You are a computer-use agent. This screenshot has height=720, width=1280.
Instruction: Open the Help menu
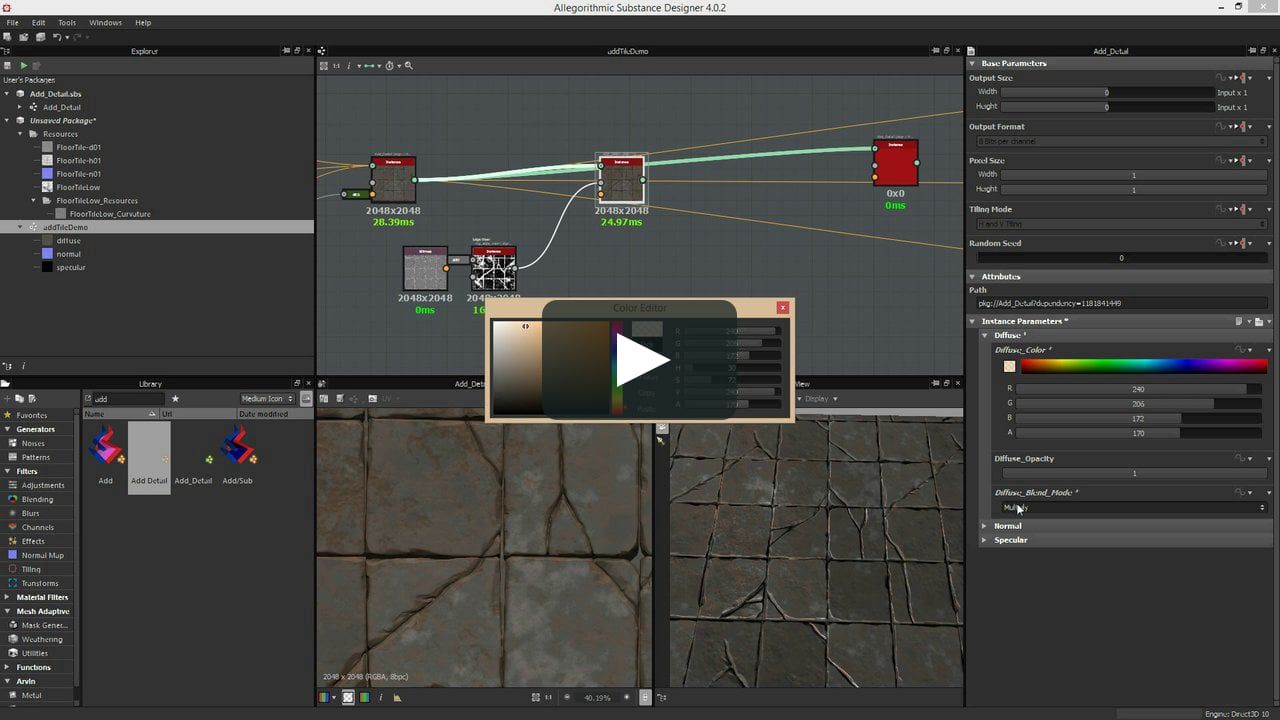(x=143, y=22)
